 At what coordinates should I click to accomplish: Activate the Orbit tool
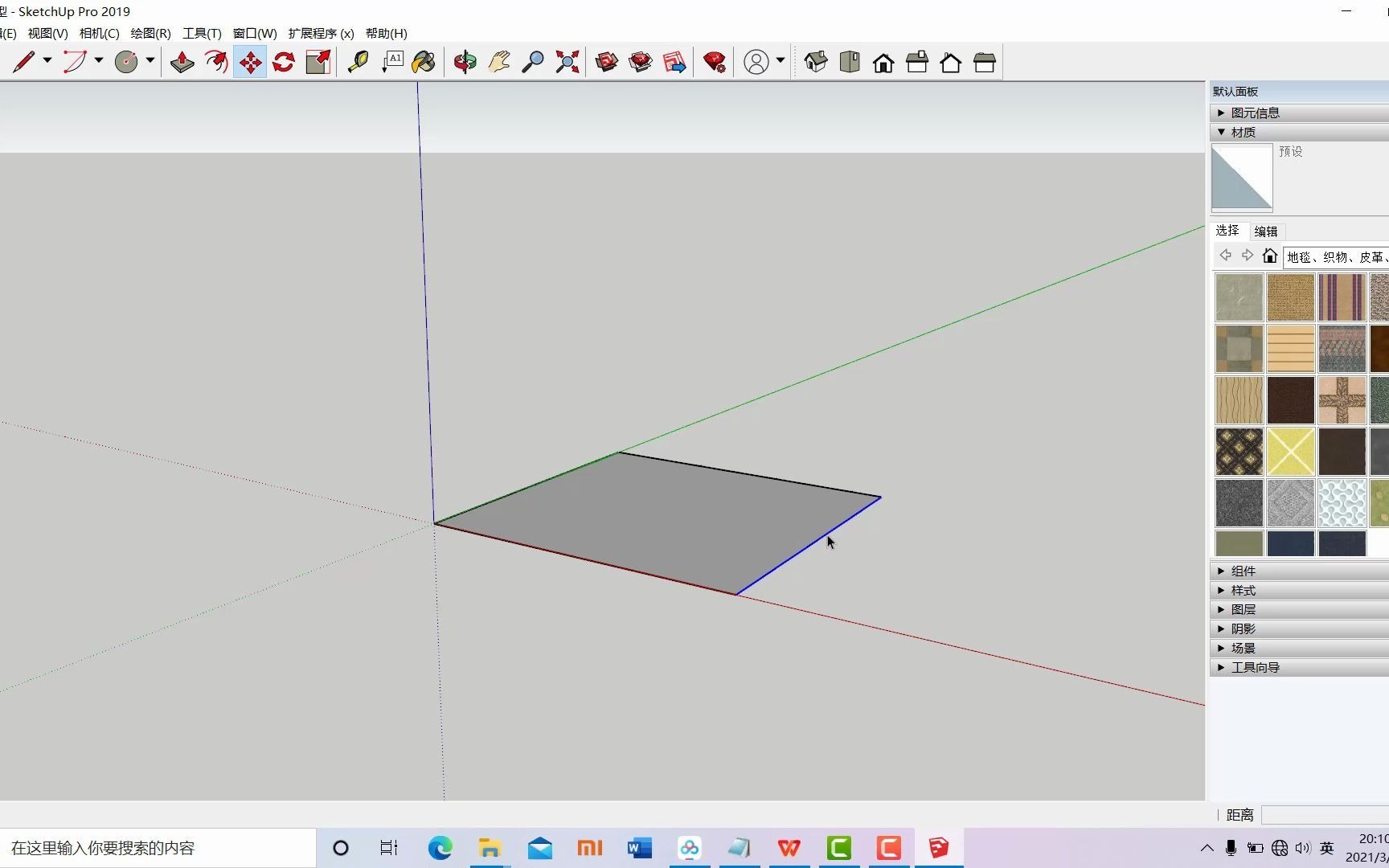pos(465,61)
